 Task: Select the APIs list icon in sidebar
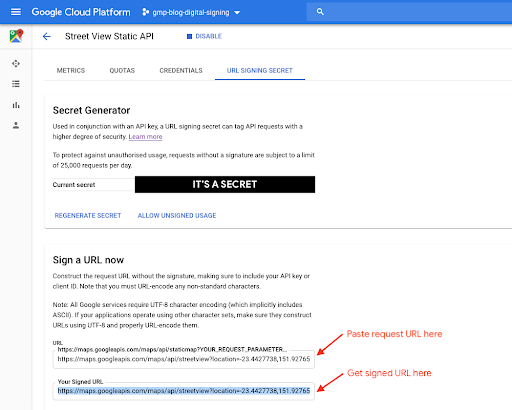point(16,84)
